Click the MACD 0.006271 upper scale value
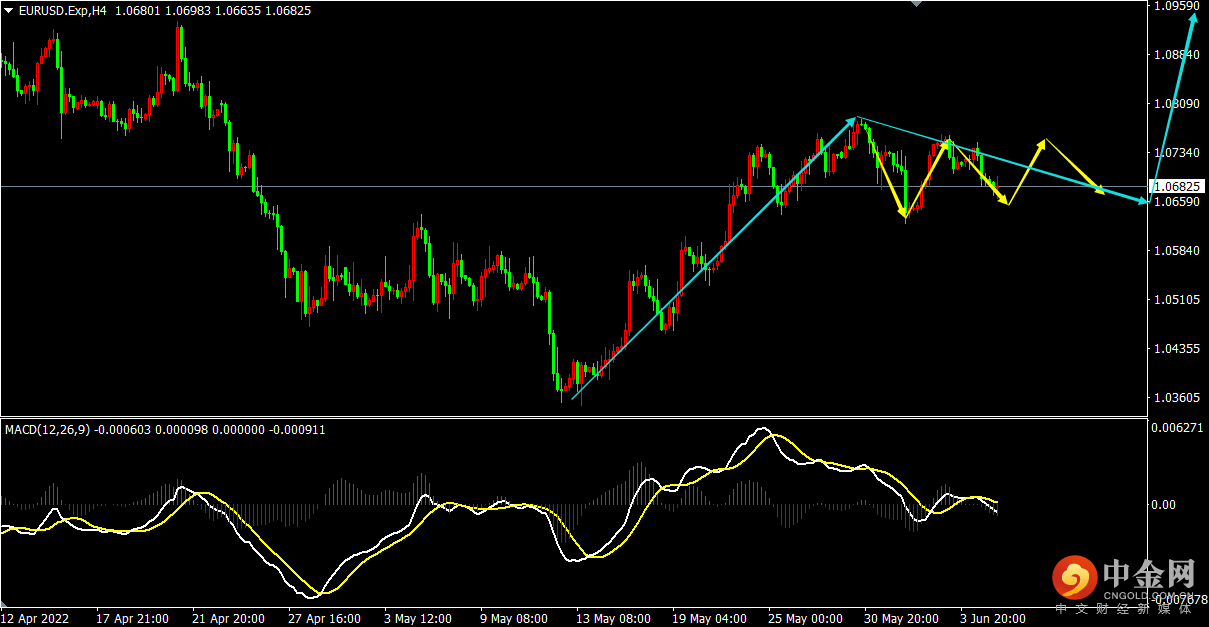1209x627 pixels. pyautogui.click(x=1176, y=428)
